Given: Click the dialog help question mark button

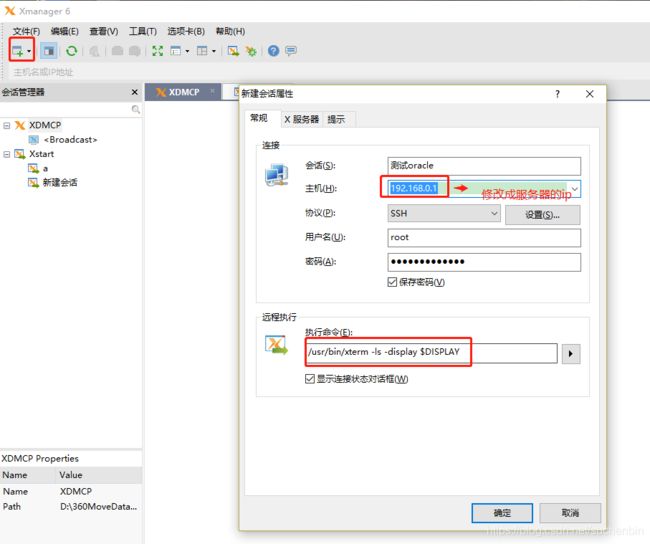Looking at the screenshot, I should pos(558,94).
